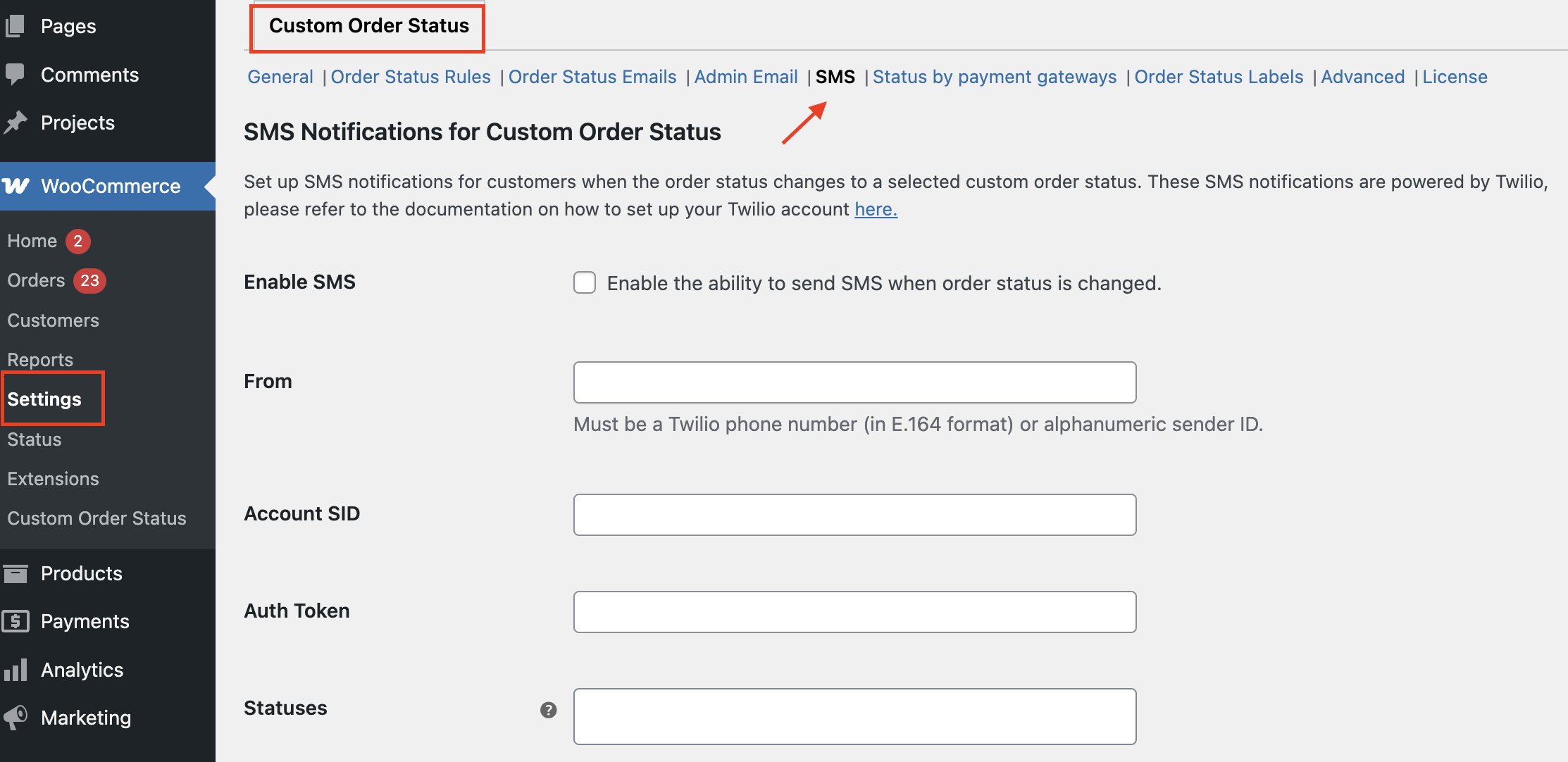Viewport: 1568px width, 762px height.
Task: Focus the Auth Token input field
Action: (854, 612)
